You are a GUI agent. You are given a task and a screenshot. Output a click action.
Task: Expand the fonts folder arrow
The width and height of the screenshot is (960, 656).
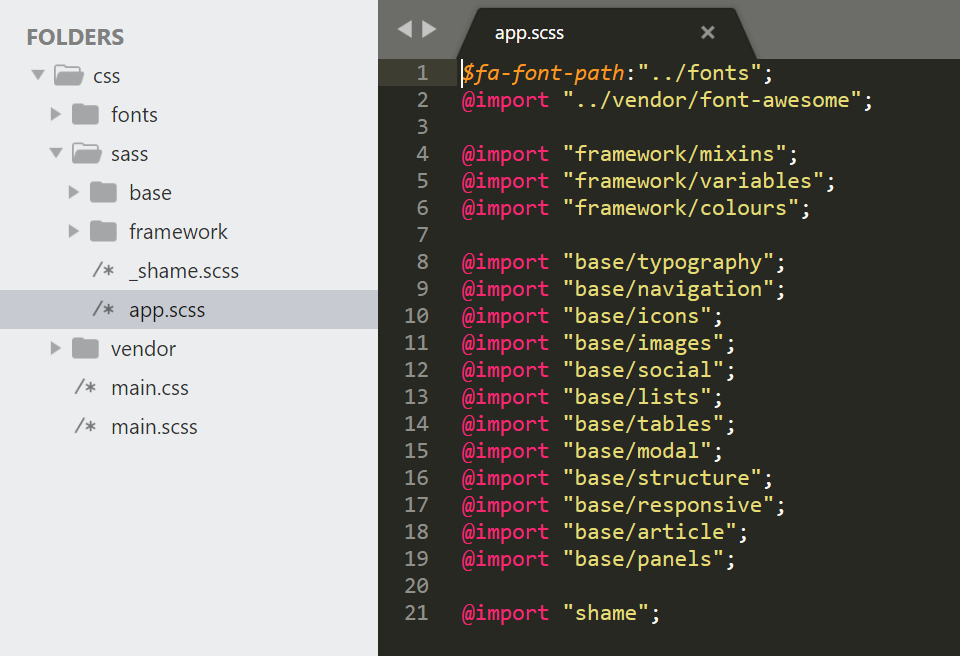point(56,114)
